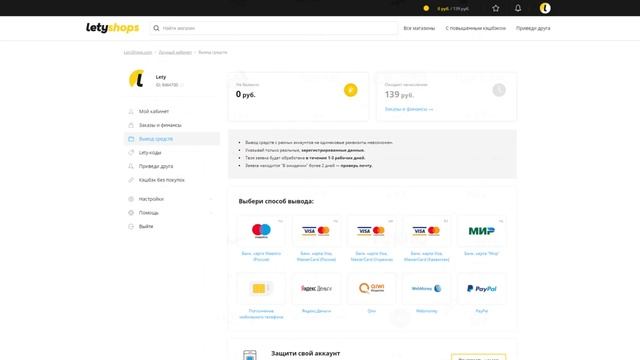
Task: Click grey clock icon in pending card
Action: tap(499, 90)
